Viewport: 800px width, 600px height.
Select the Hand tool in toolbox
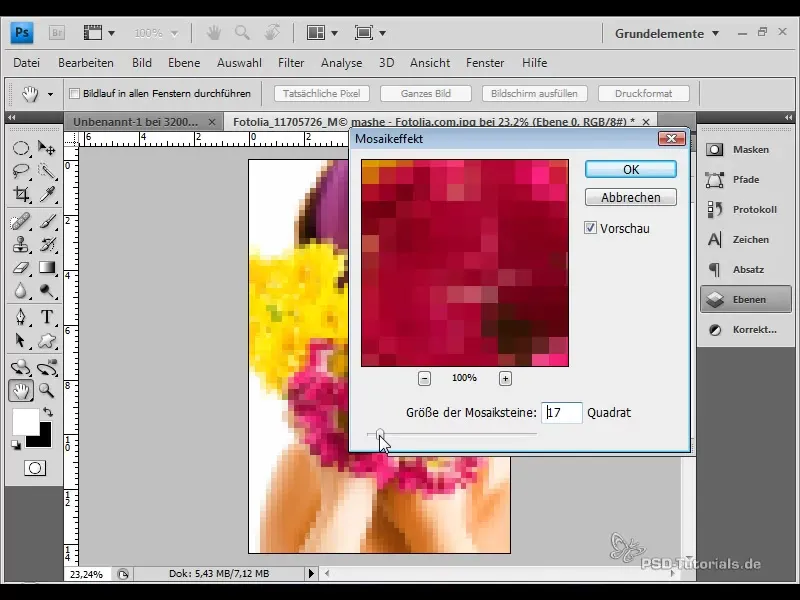click(x=20, y=391)
